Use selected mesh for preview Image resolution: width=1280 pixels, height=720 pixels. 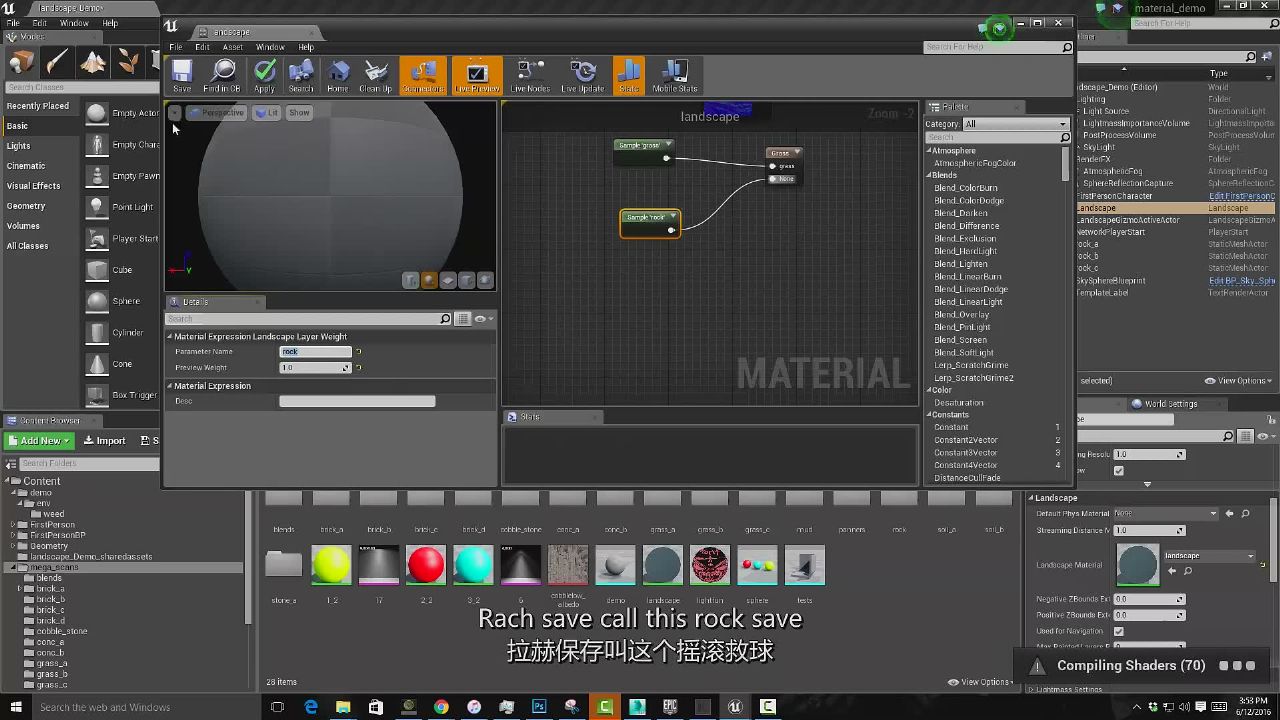(x=485, y=281)
